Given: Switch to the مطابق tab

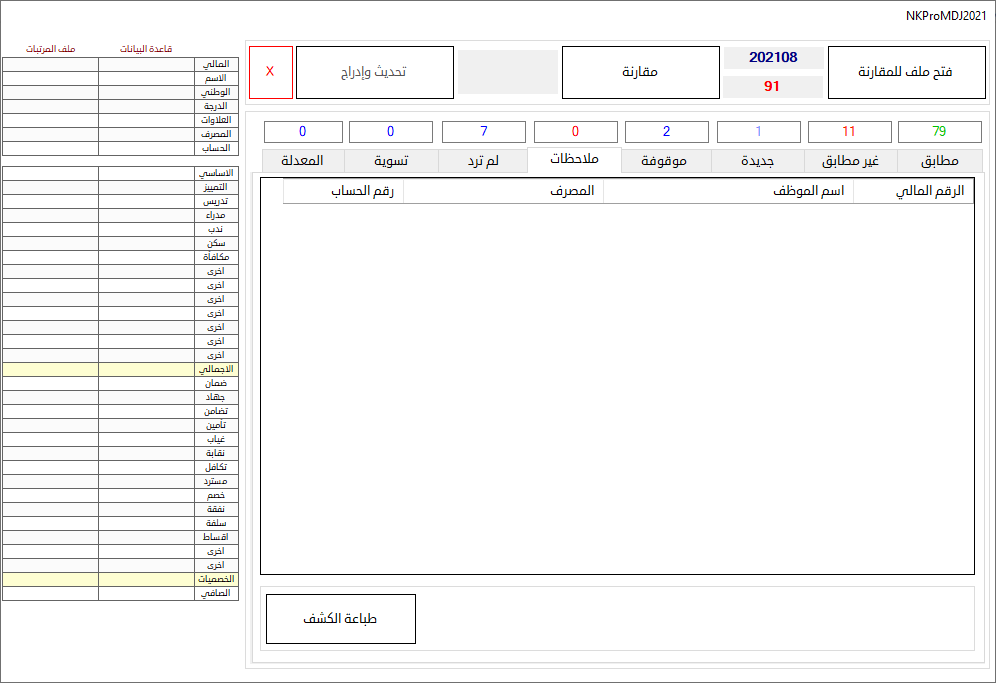Looking at the screenshot, I should coord(939,161).
